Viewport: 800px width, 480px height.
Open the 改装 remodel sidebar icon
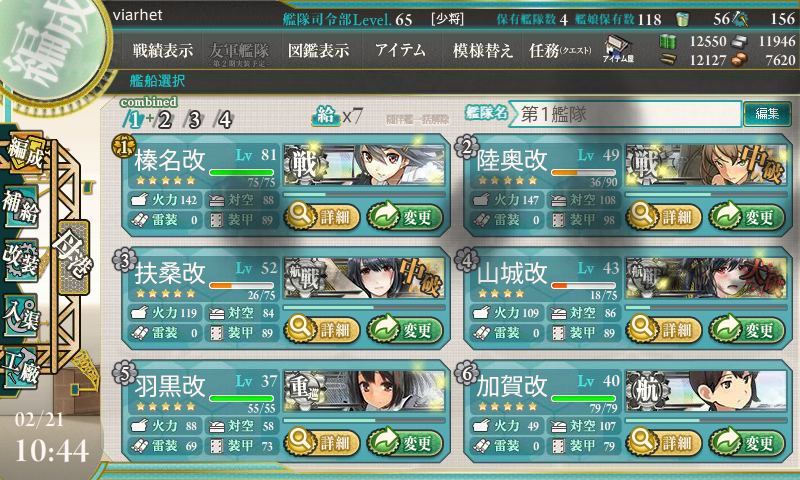click(21, 260)
